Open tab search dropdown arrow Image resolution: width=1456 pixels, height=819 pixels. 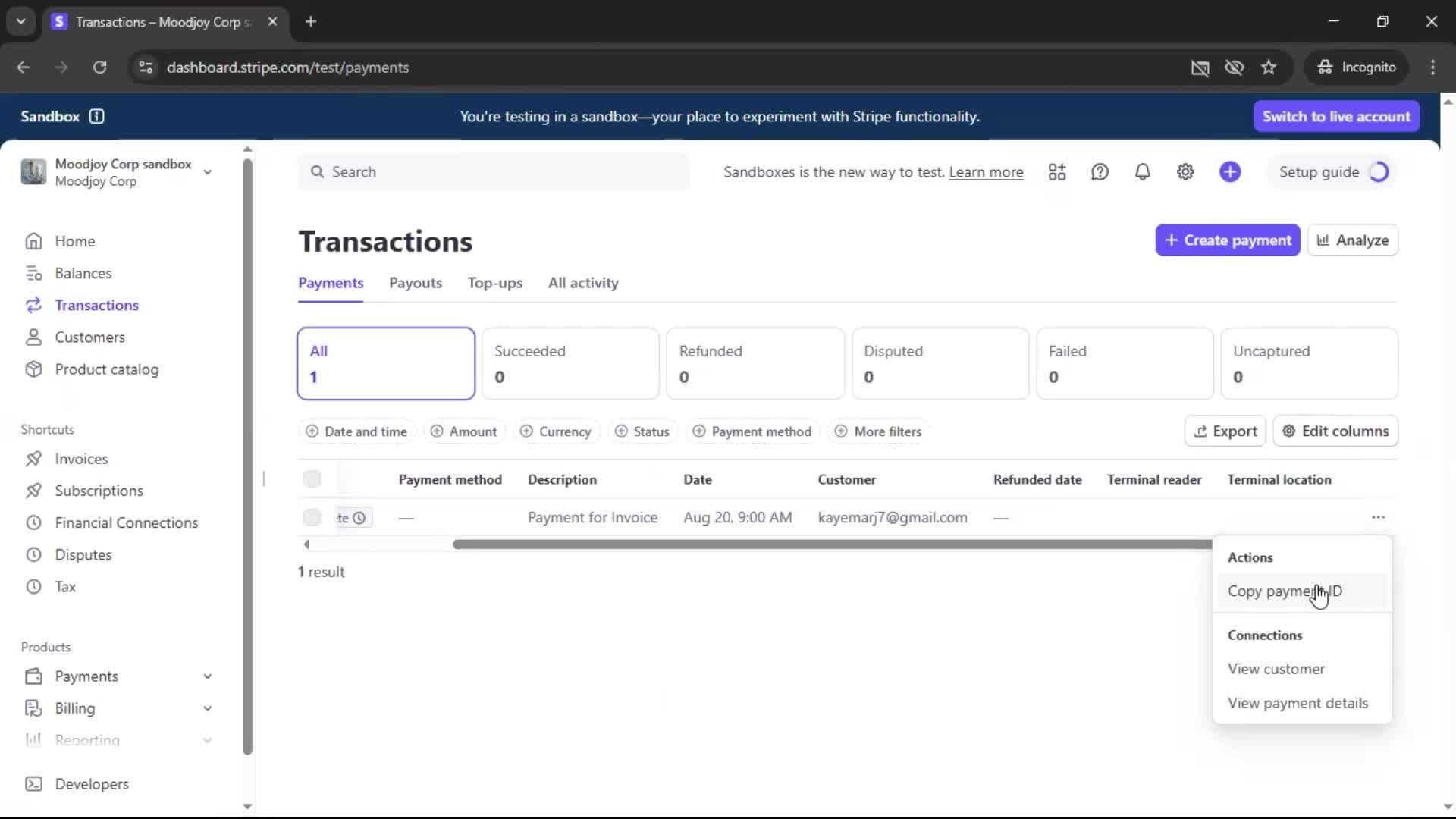pyautogui.click(x=21, y=21)
